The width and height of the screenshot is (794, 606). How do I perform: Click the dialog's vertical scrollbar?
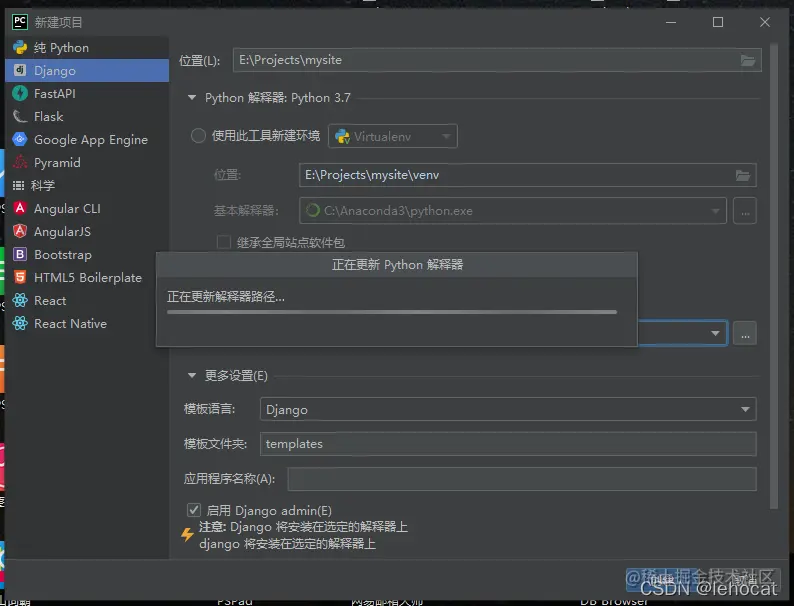(773, 276)
